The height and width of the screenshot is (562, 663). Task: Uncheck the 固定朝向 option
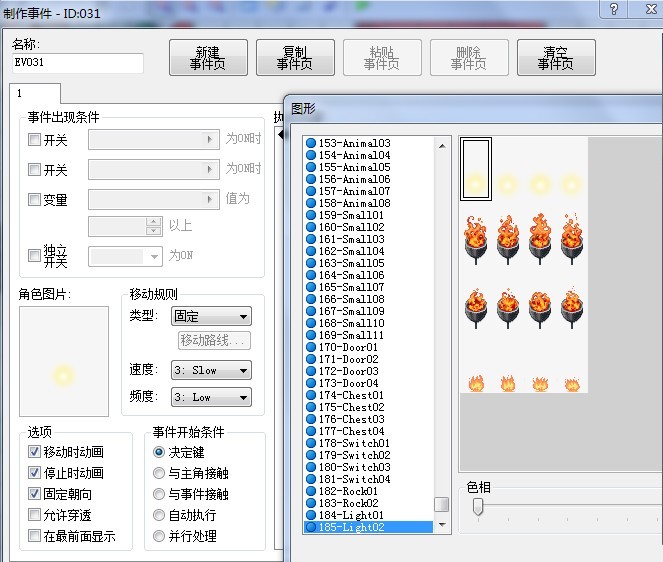pyautogui.click(x=34, y=493)
